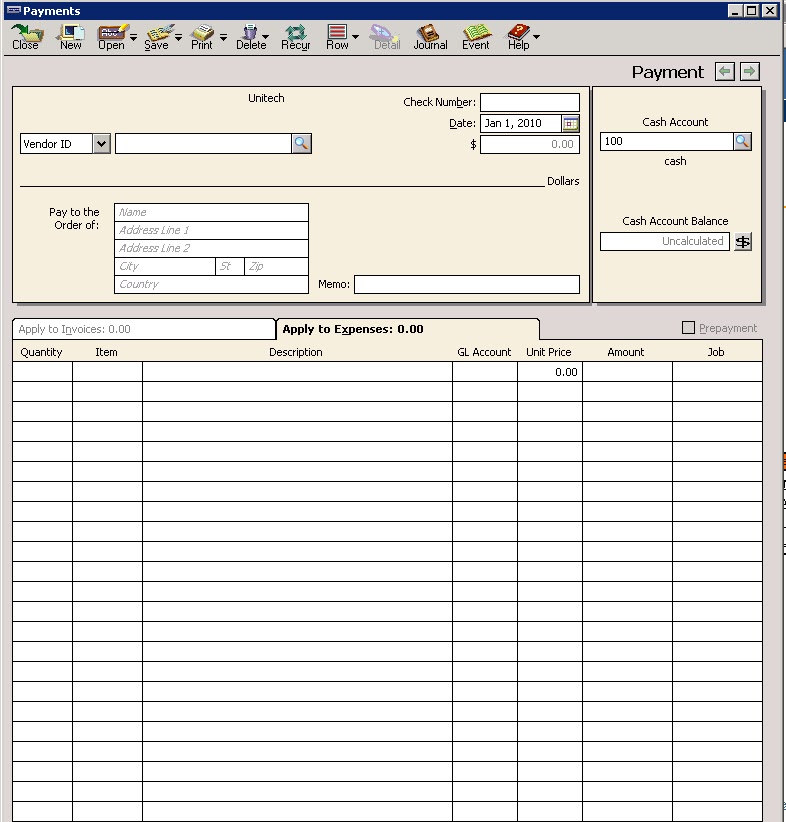Click the St state field

[x=230, y=266]
